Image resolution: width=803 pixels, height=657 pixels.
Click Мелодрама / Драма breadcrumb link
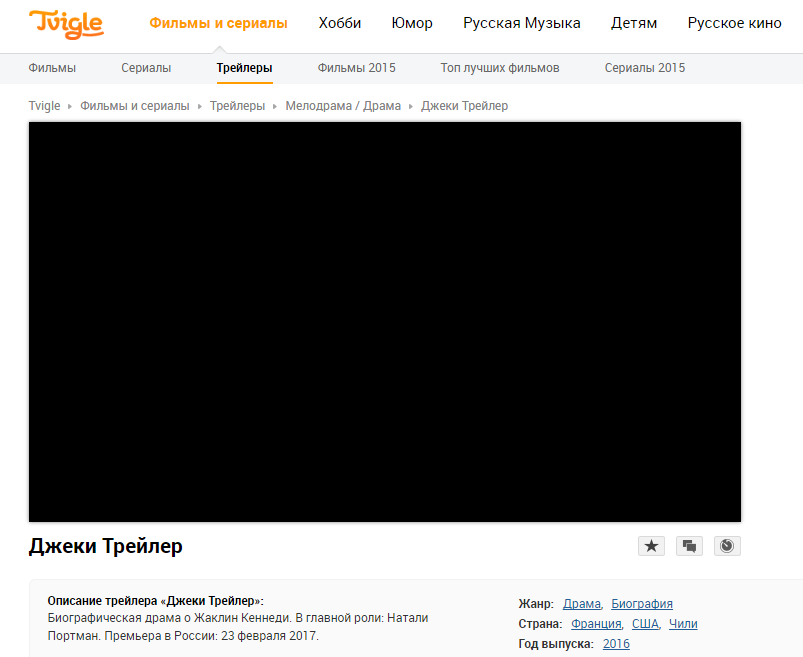343,106
